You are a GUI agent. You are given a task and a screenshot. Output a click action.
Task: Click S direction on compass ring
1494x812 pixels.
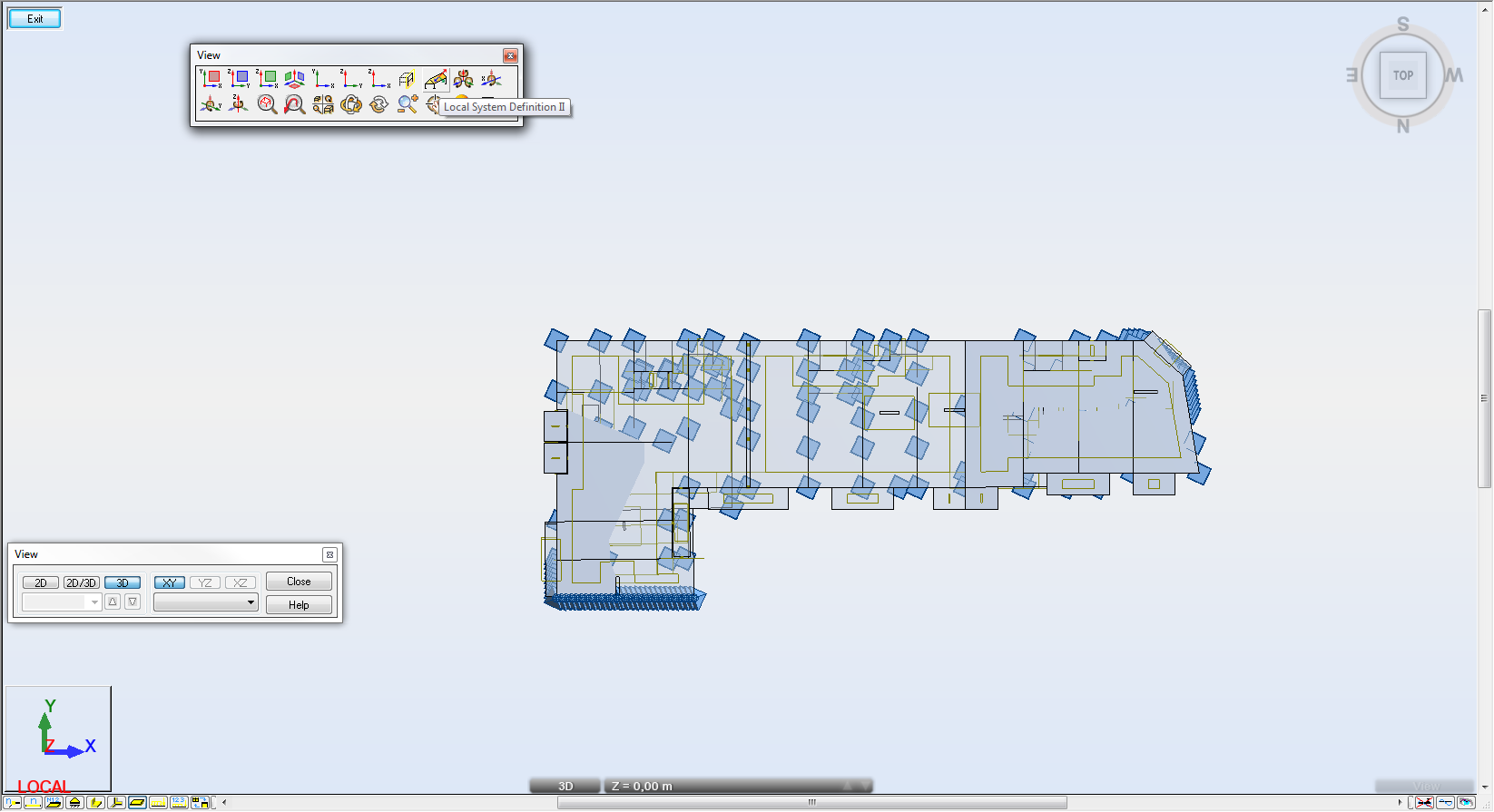click(x=1403, y=24)
